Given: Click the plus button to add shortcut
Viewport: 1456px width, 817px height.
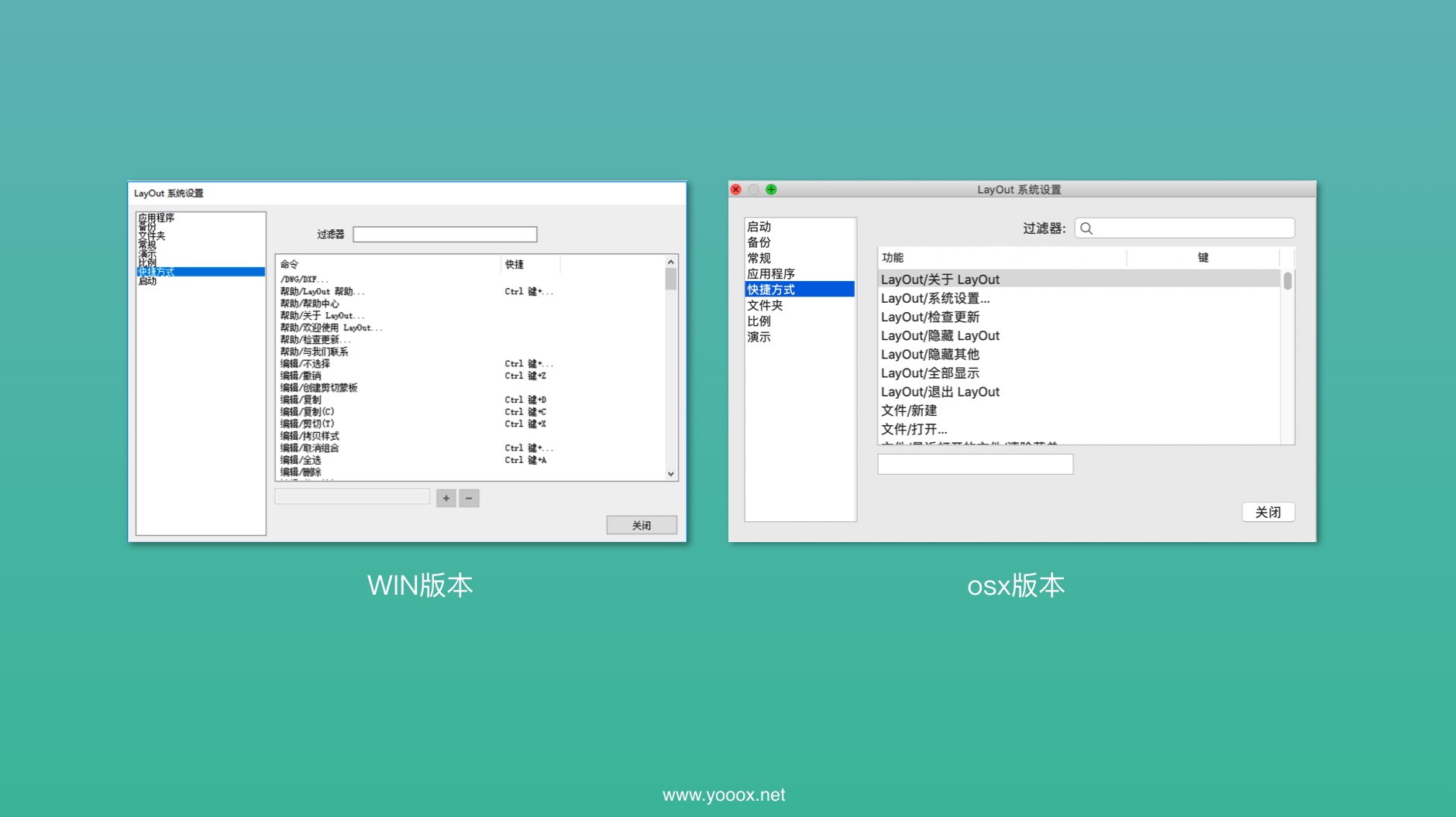Looking at the screenshot, I should pos(446,498).
